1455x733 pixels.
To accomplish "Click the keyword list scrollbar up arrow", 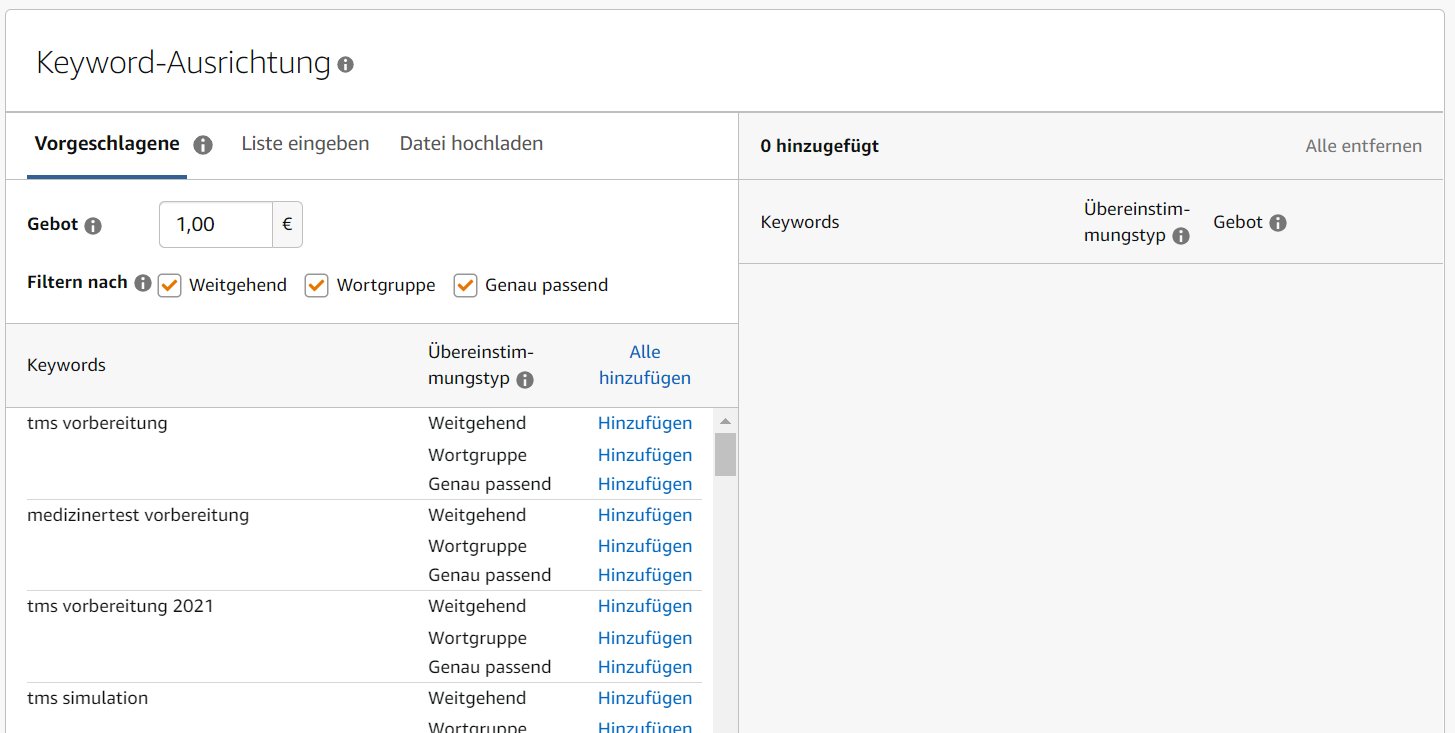I will [x=725, y=420].
